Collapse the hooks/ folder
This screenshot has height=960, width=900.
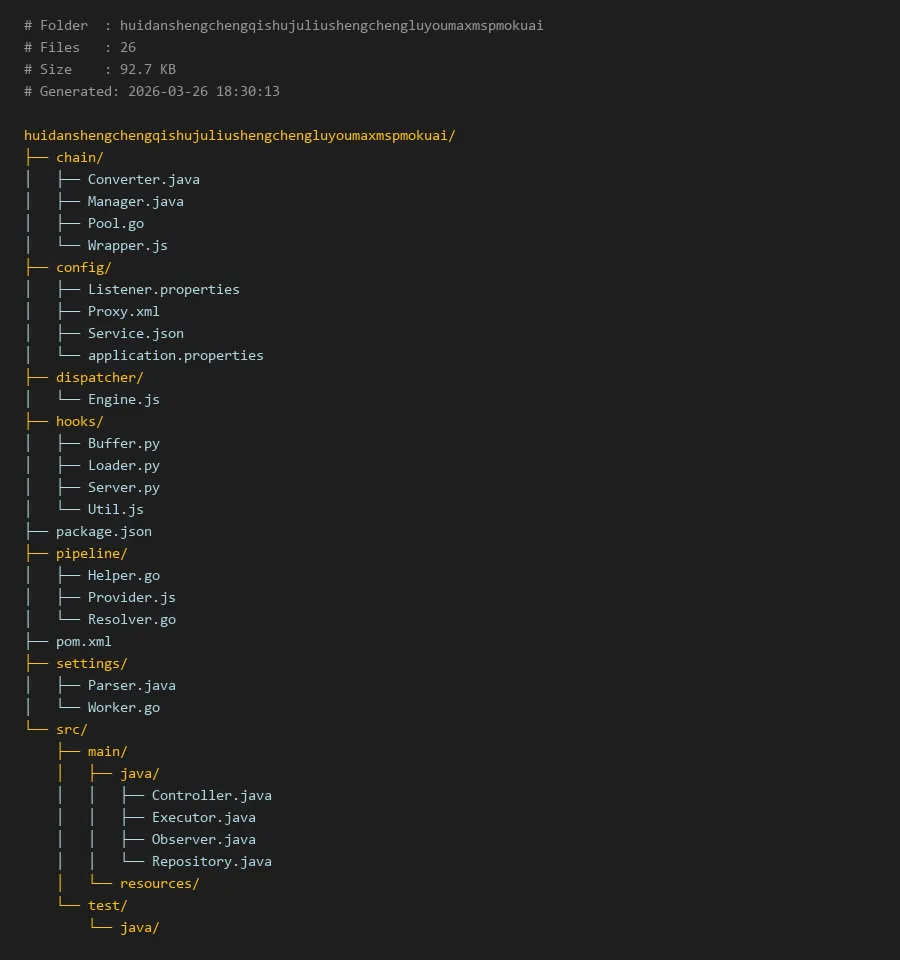click(79, 421)
